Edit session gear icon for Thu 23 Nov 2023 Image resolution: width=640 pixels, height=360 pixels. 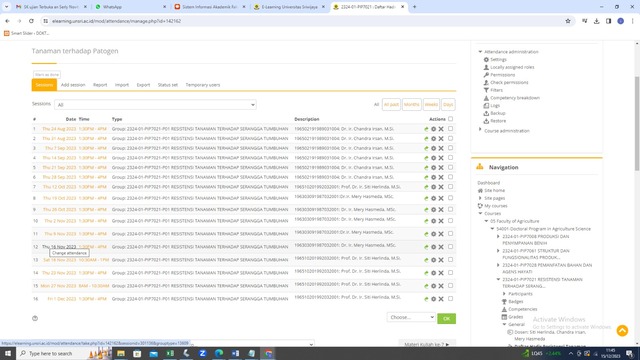pyautogui.click(x=433, y=273)
